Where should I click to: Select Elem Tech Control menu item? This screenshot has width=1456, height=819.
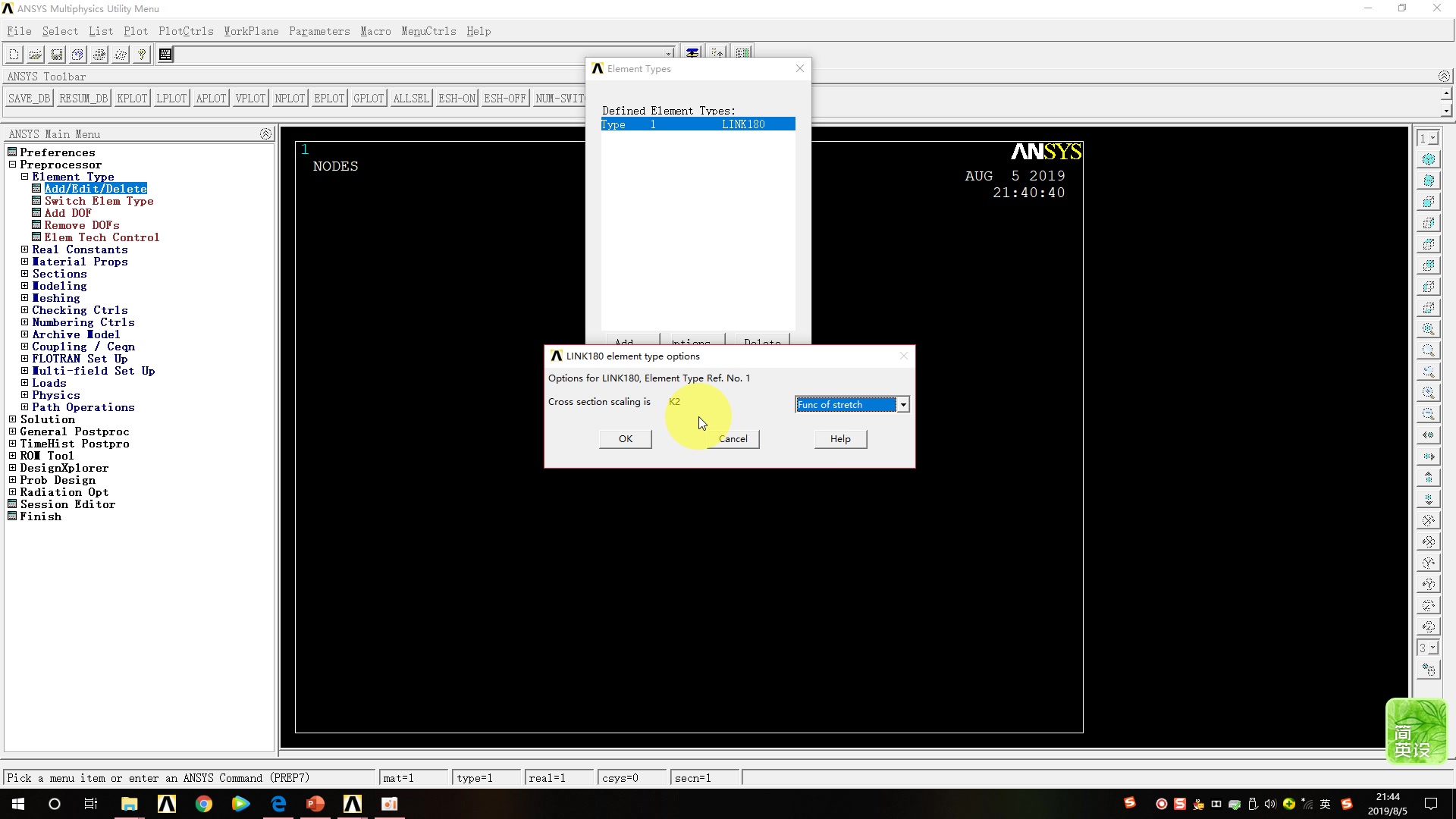tap(102, 237)
